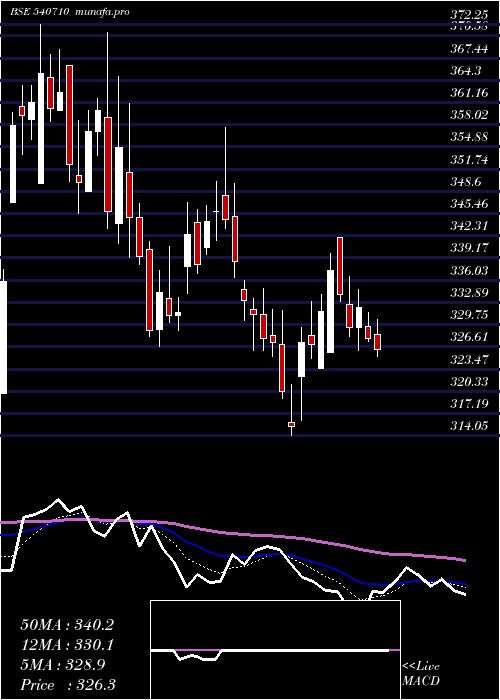Select the 354.88 price label
The width and height of the screenshot is (500, 700).
tap(469, 137)
